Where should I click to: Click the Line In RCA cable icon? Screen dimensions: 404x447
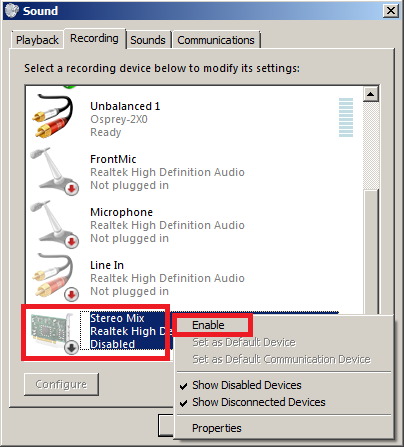(x=54, y=277)
